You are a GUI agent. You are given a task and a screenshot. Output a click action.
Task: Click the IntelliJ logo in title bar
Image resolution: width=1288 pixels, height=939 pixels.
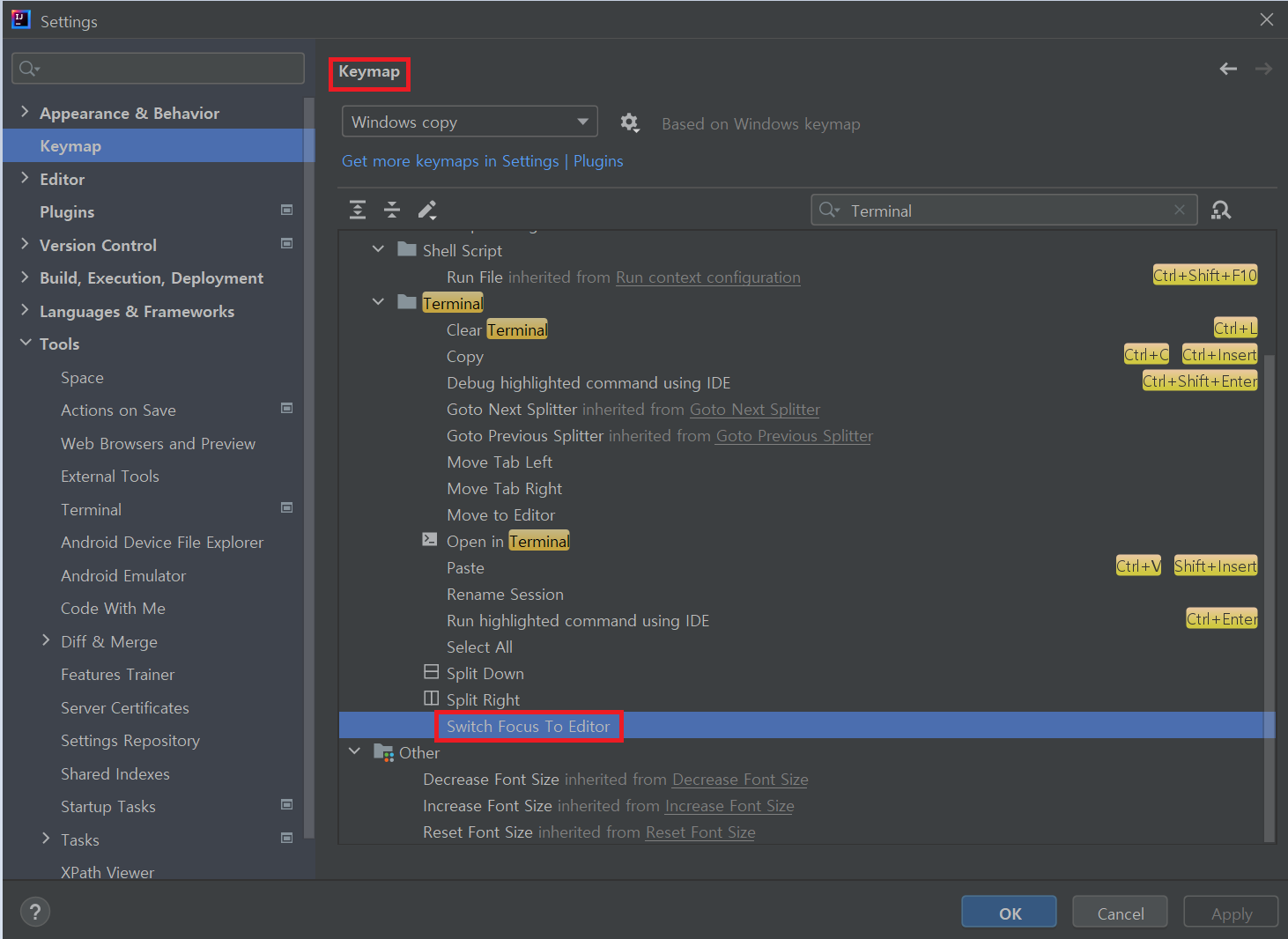(x=21, y=19)
